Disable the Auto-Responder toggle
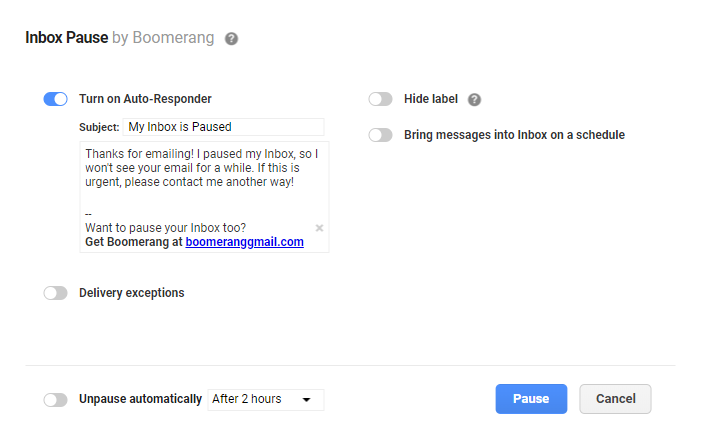Viewport: 704px width, 428px height. coord(55,99)
